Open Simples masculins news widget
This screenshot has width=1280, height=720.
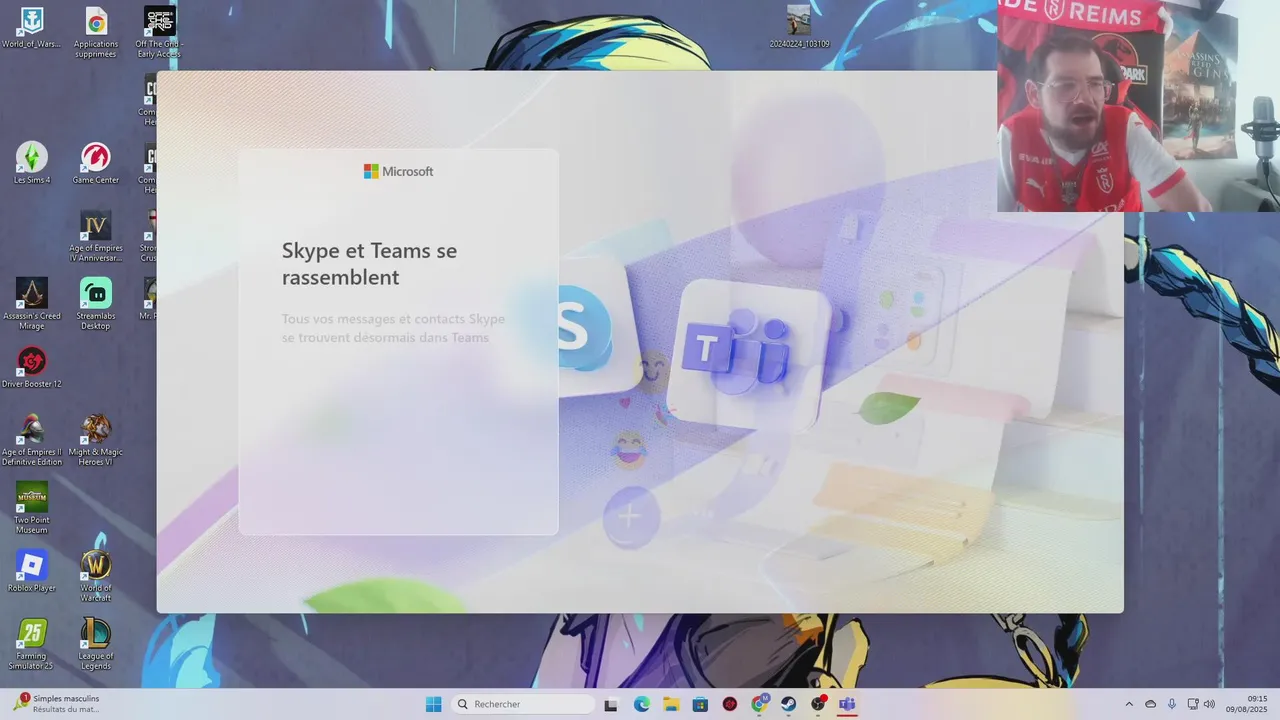point(57,704)
